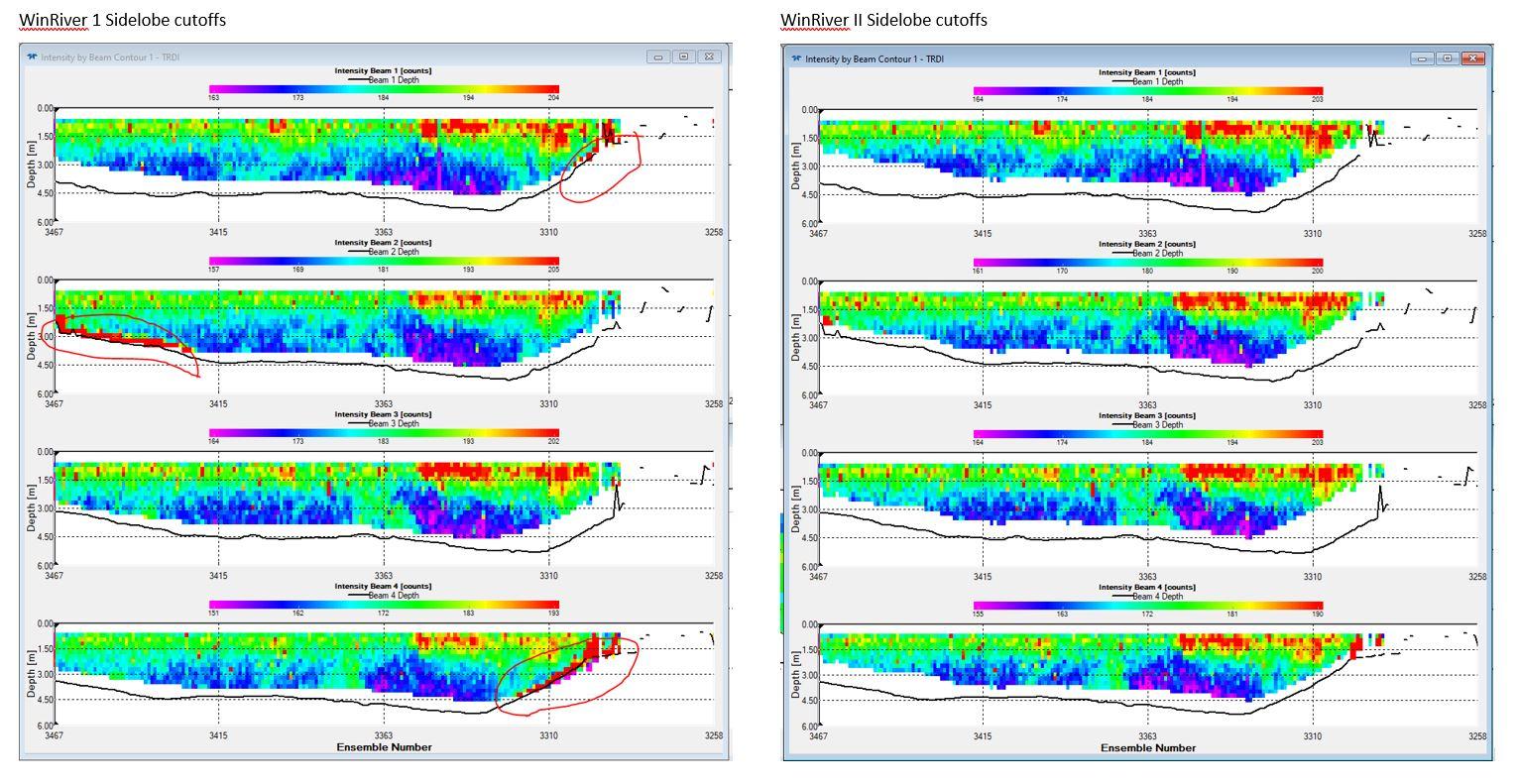The width and height of the screenshot is (1517, 784).
Task: Click 'Intensity Beam 3 [counts]' label in left window
Action: [383, 414]
